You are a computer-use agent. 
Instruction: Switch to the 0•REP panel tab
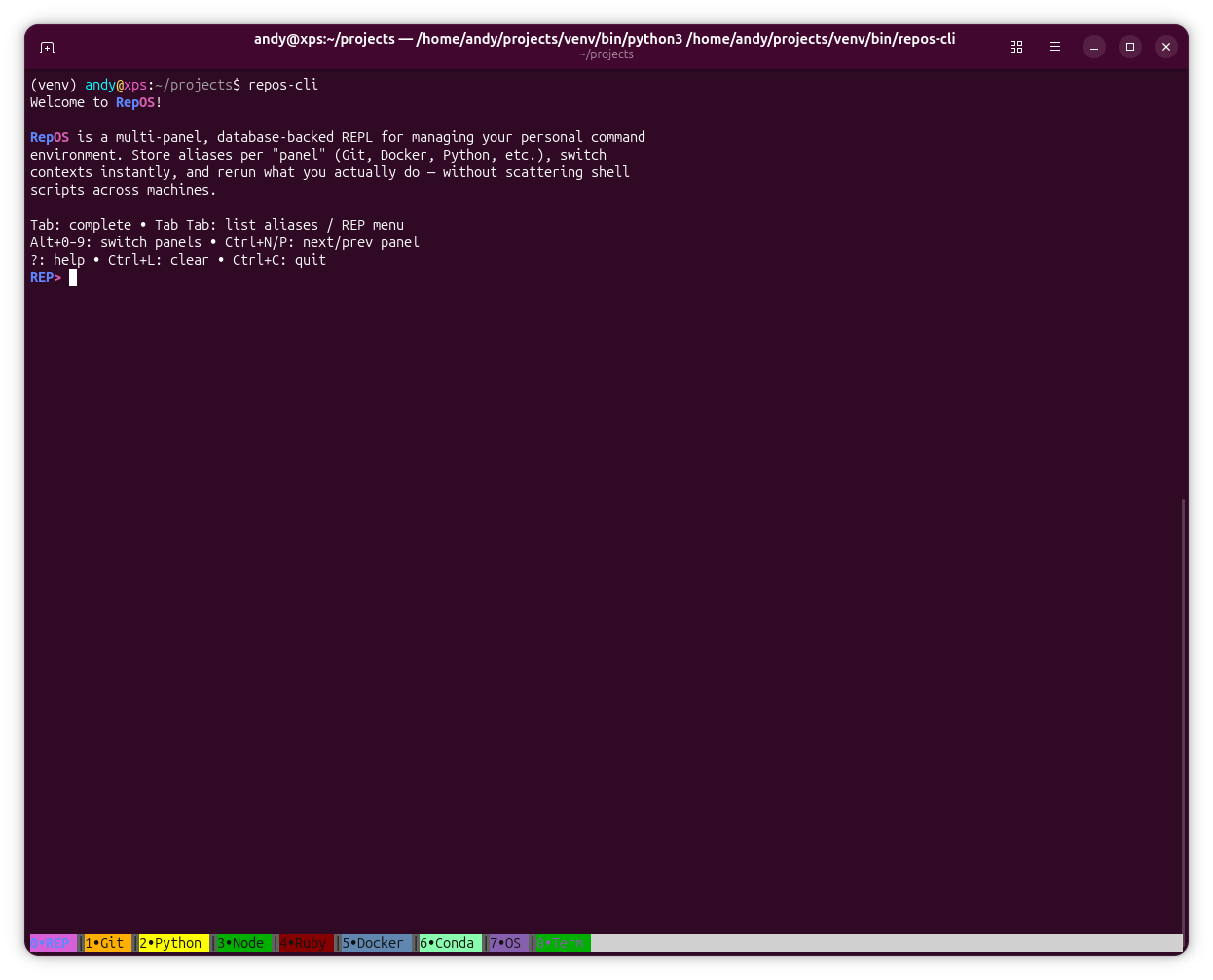[x=54, y=943]
